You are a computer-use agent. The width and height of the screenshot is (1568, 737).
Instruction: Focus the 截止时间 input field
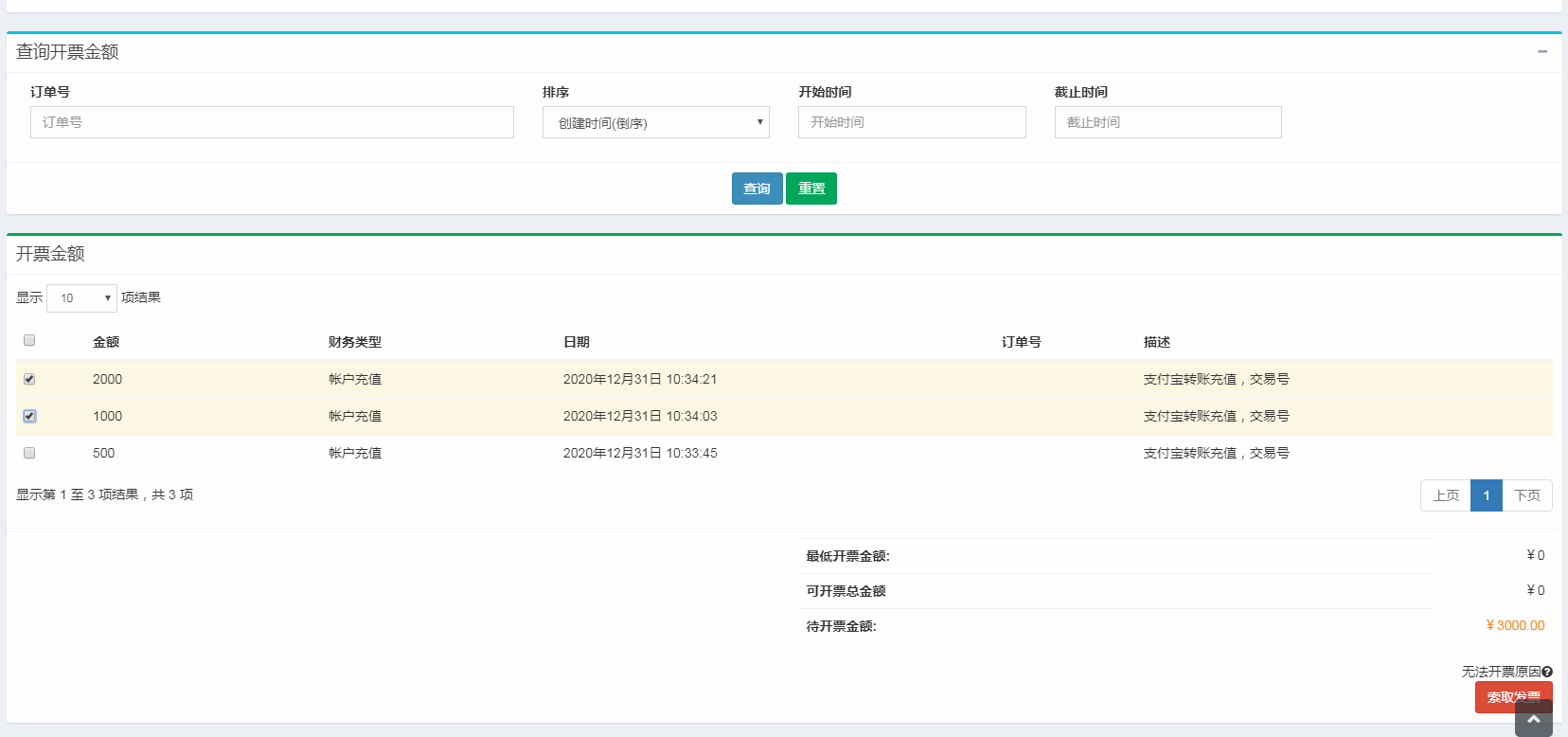1168,122
